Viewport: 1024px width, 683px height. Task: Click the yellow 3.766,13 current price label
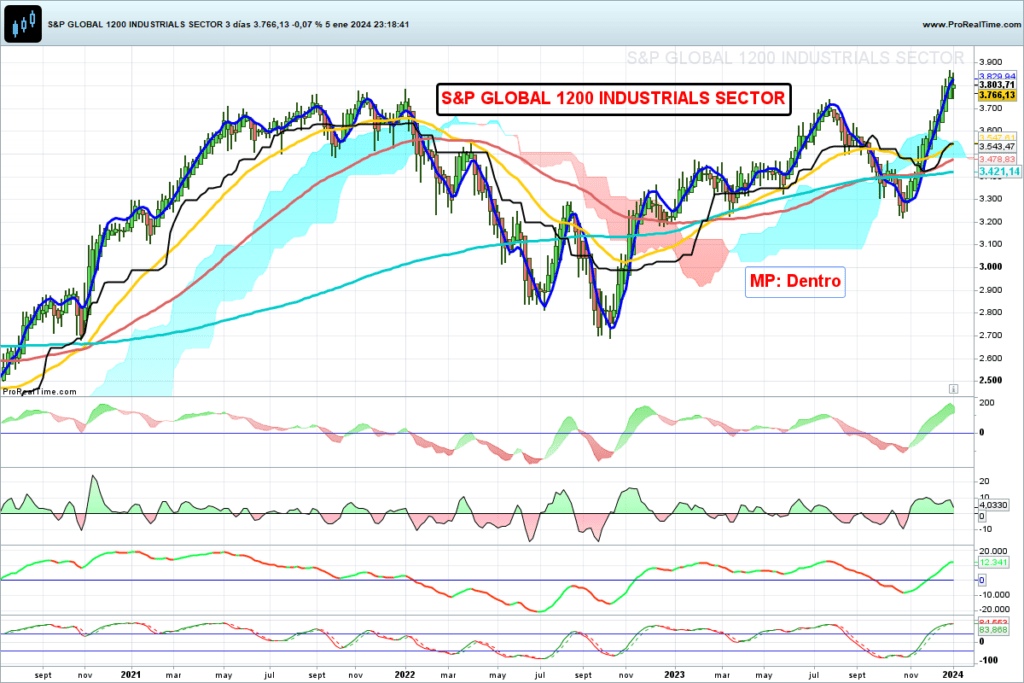click(x=997, y=95)
